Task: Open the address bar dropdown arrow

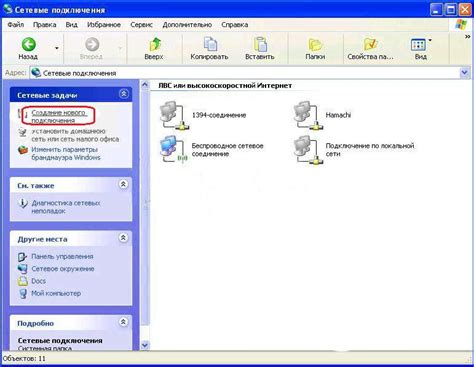Action: (x=464, y=73)
